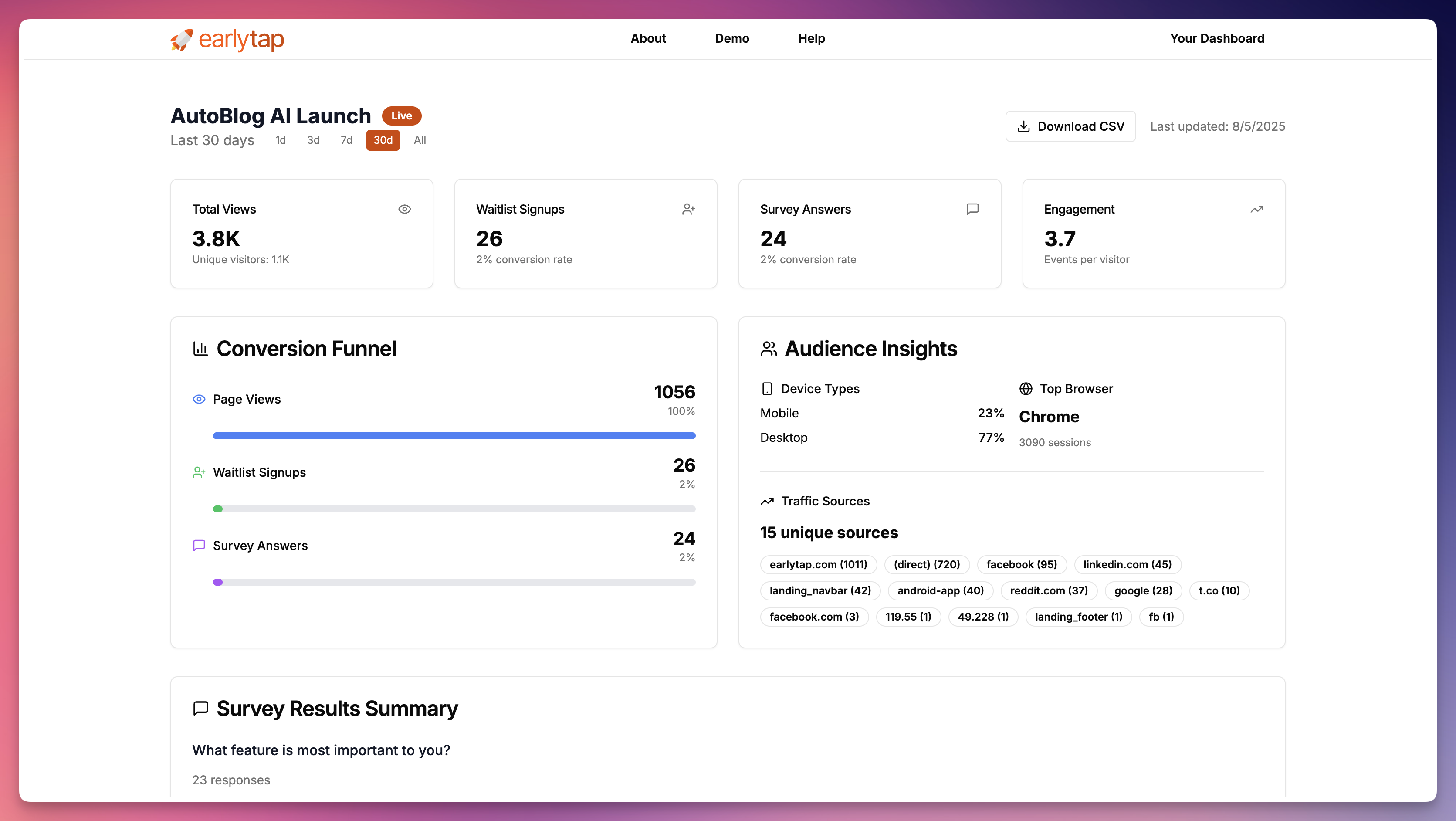Viewport: 1456px width, 821px height.
Task: Click the Live status badge
Action: point(402,115)
